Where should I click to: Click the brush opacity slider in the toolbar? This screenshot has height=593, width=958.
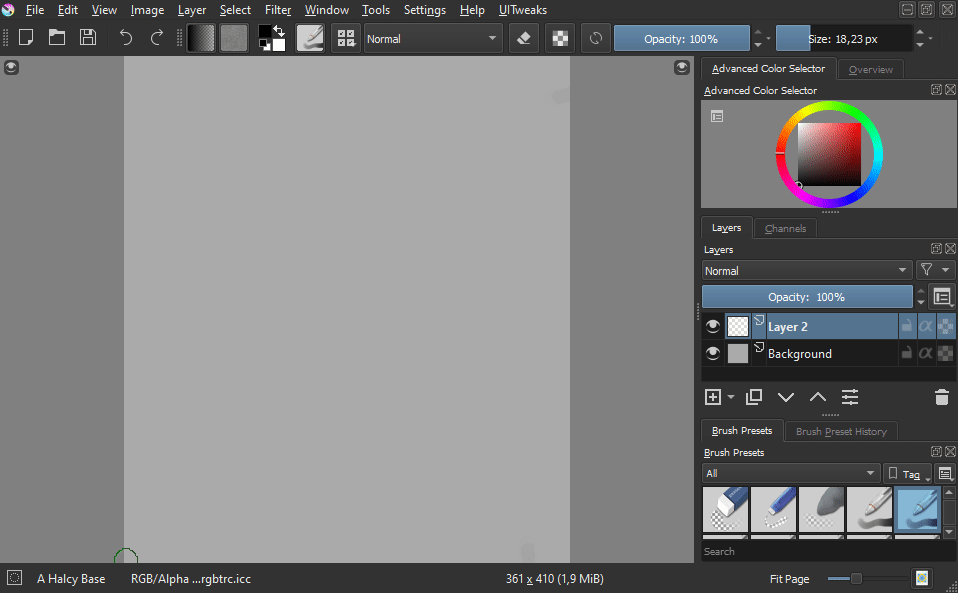[681, 39]
